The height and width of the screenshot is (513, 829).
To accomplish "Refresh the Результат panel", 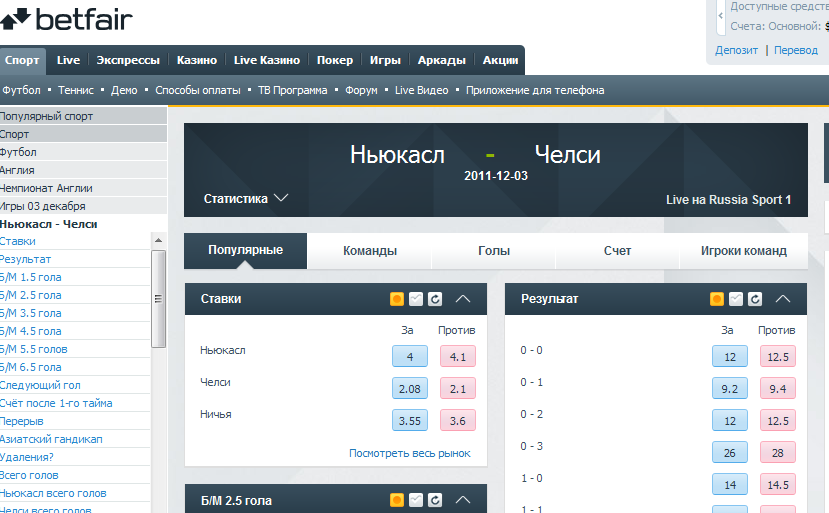I will 755,299.
